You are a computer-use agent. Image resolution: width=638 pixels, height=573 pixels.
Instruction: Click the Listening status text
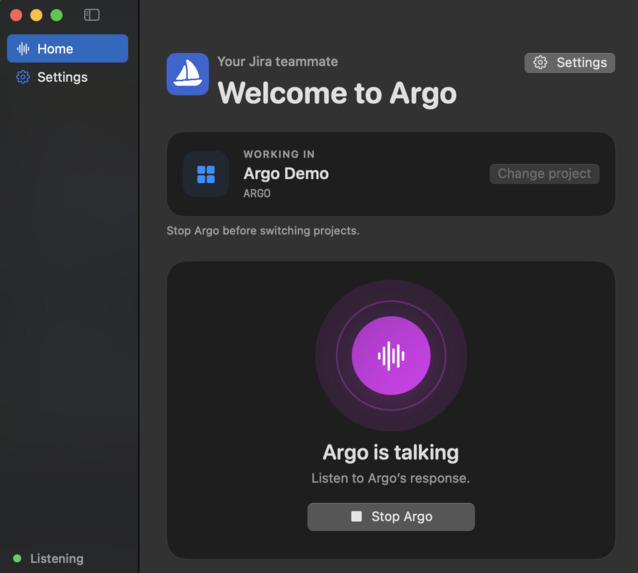pos(57,558)
